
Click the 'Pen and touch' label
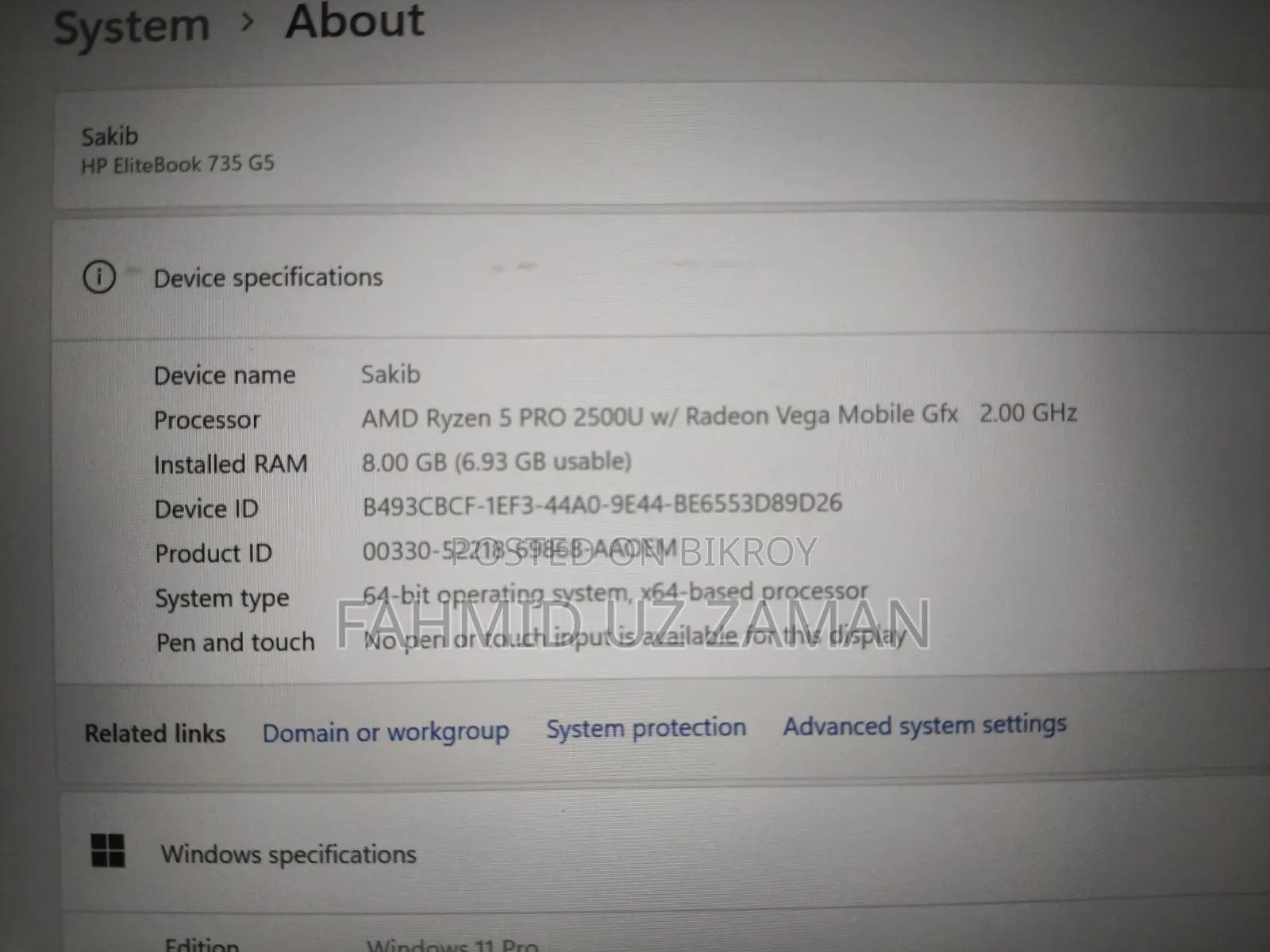(x=236, y=642)
